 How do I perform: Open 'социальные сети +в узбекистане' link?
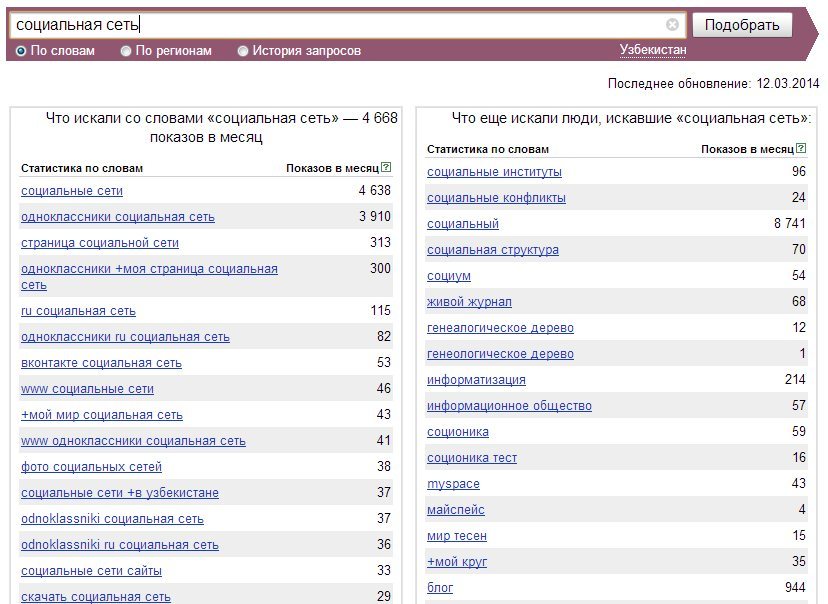click(120, 493)
